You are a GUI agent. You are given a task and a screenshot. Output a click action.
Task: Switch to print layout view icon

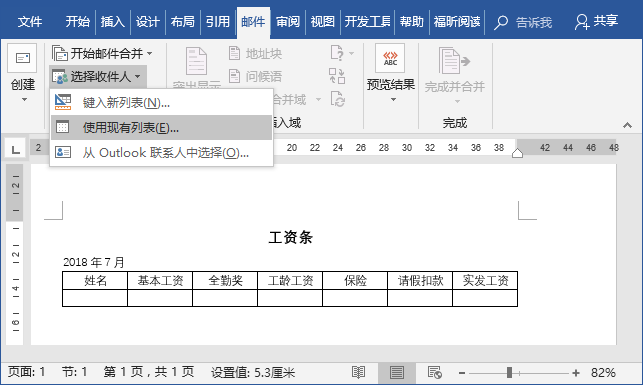[x=397, y=373]
